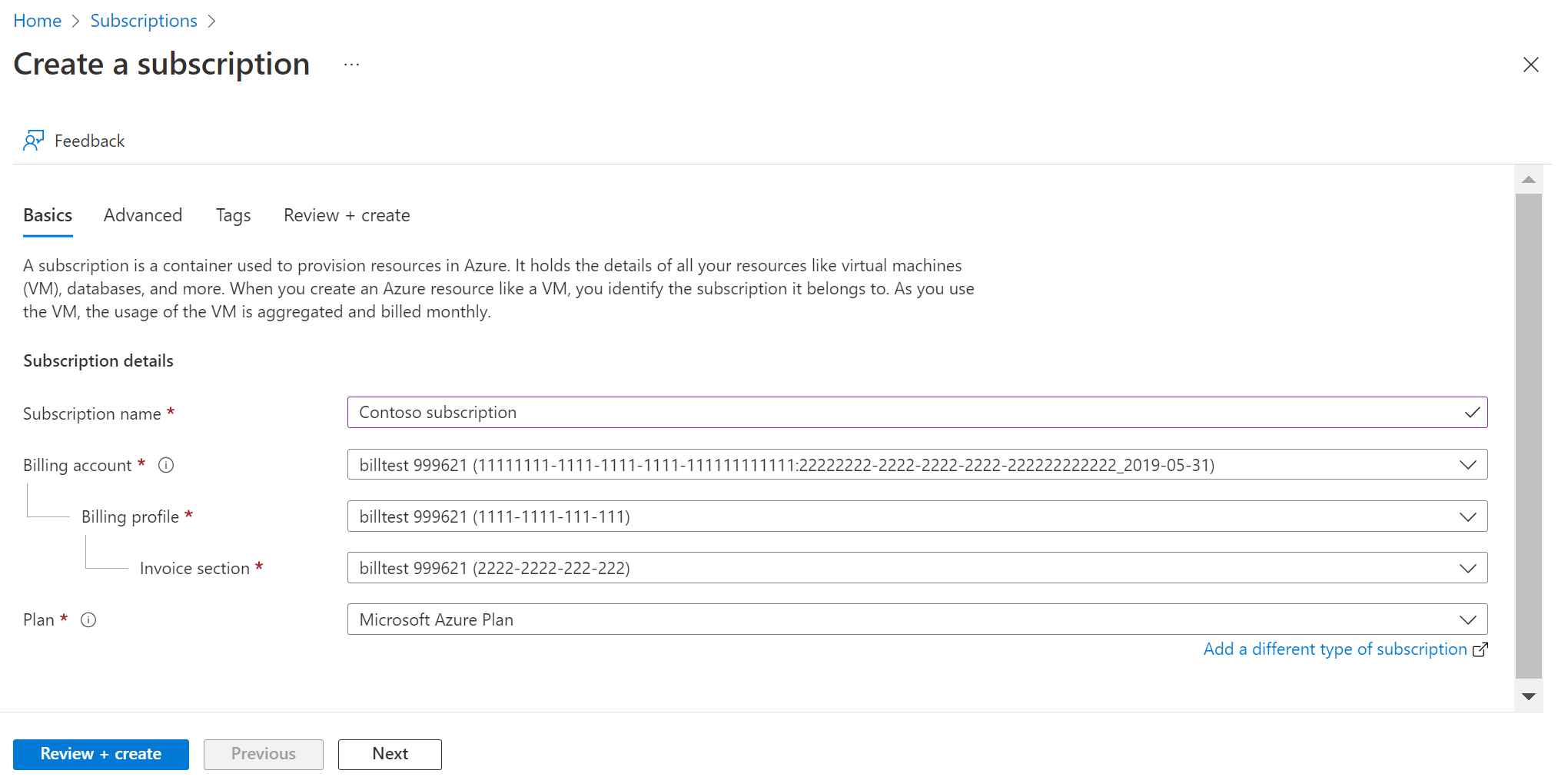Click the Feedback icon
1568x777 pixels.
click(x=34, y=140)
